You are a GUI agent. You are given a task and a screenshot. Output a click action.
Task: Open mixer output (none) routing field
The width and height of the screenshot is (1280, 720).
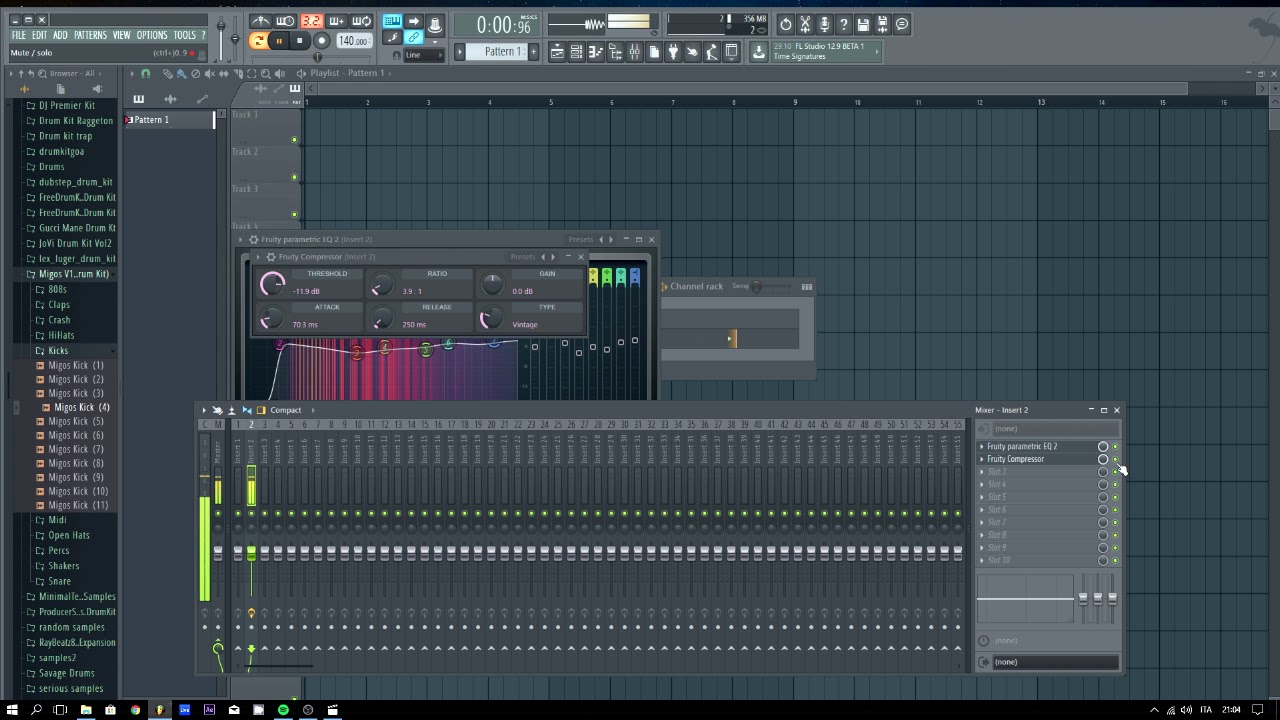(x=1054, y=662)
